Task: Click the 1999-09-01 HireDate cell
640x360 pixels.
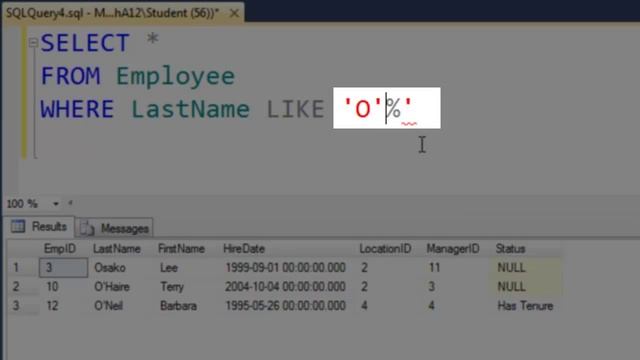Action: pyautogui.click(x=287, y=268)
